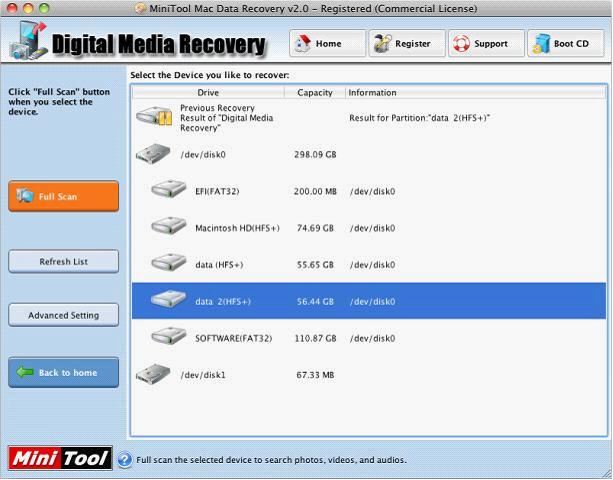
Task: Click the macOS green zoom button
Action: pyautogui.click(x=44, y=8)
